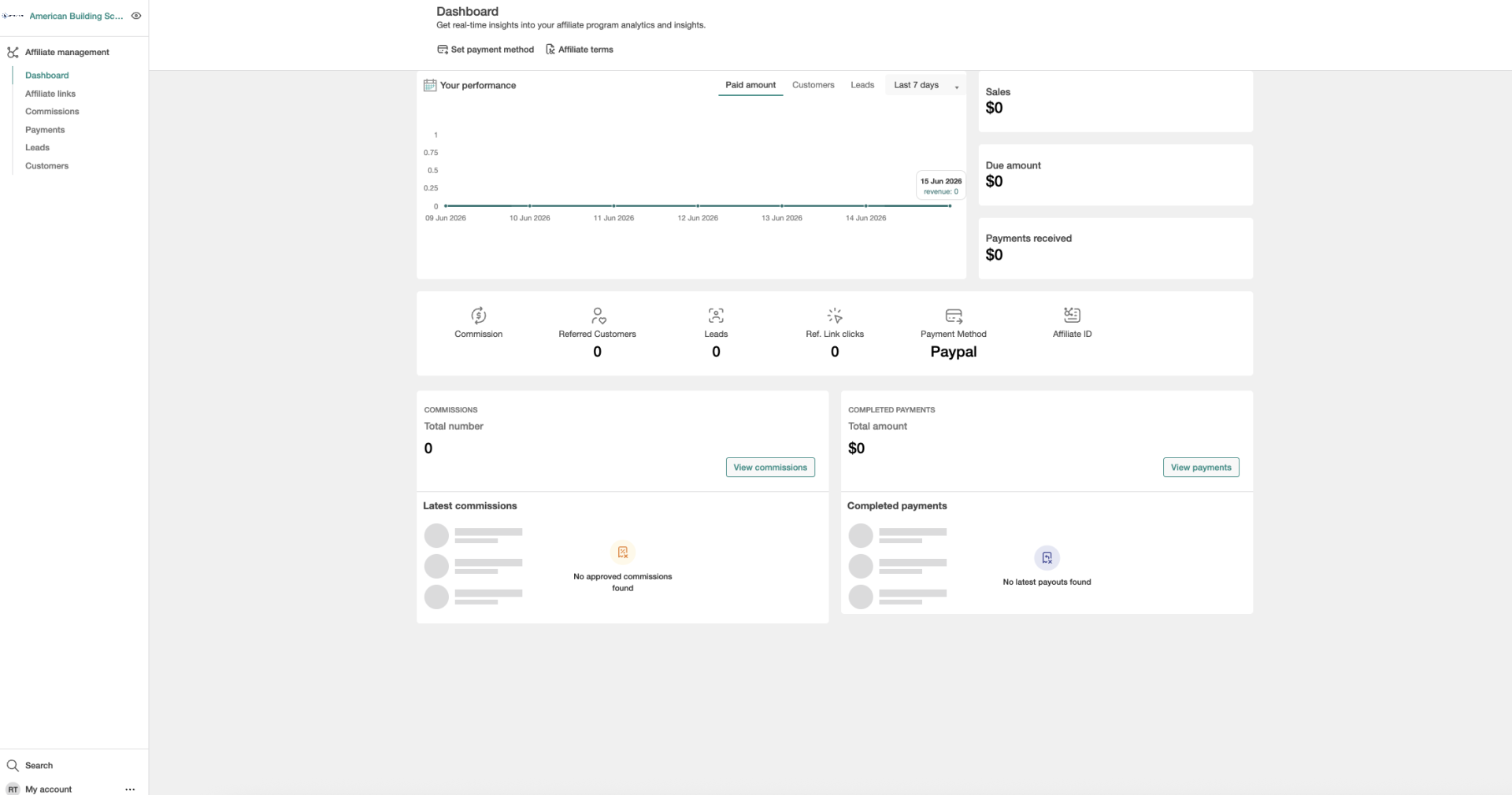Screen dimensions: 1512x795
Task: Click the No approved commissions receipt icon
Action: pos(623,553)
